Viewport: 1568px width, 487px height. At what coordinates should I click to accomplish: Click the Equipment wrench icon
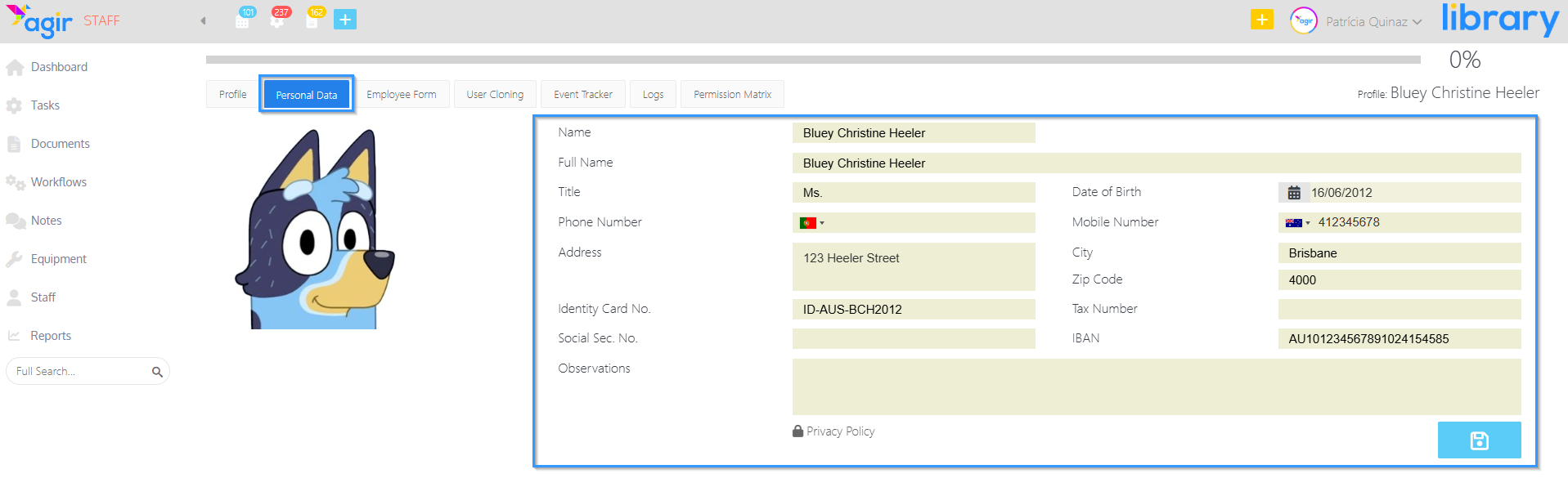(x=14, y=260)
